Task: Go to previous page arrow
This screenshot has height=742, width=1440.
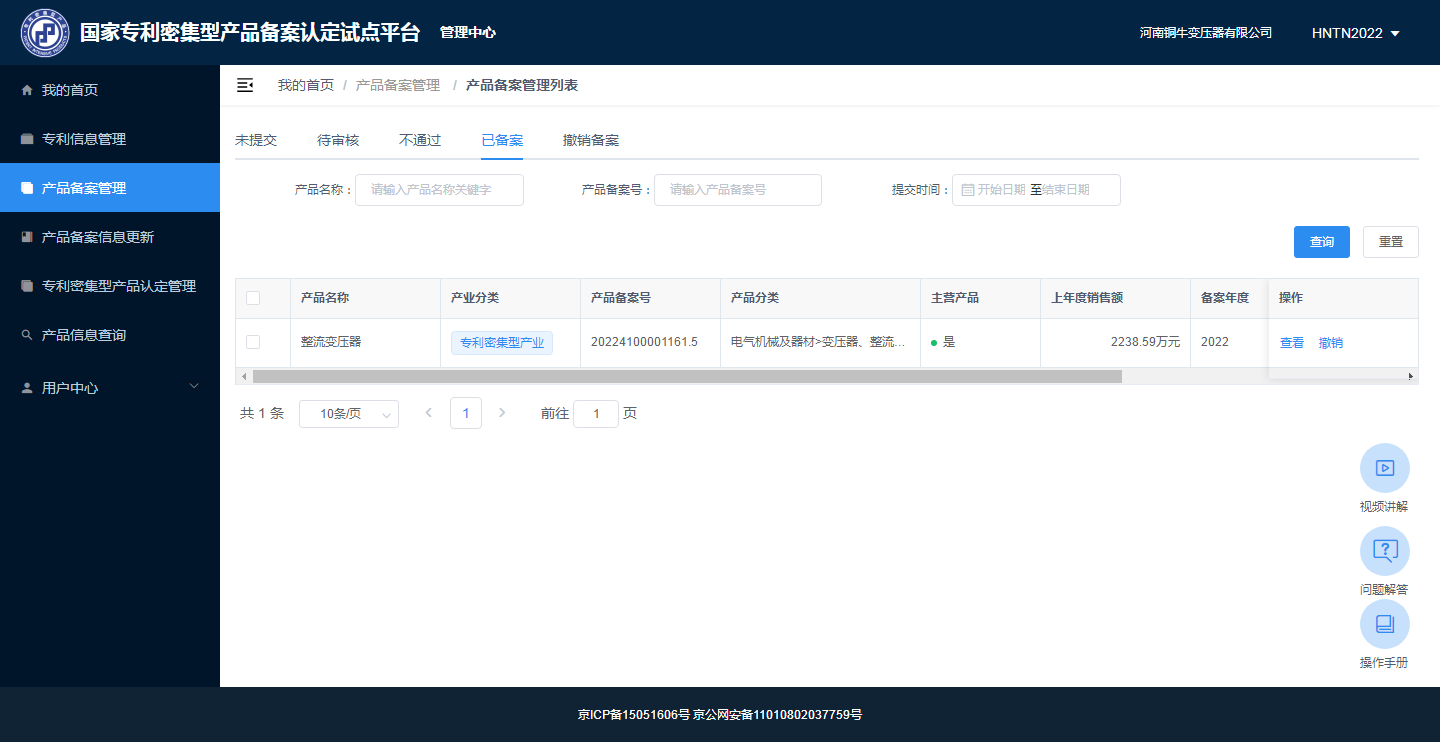Action: (x=429, y=413)
